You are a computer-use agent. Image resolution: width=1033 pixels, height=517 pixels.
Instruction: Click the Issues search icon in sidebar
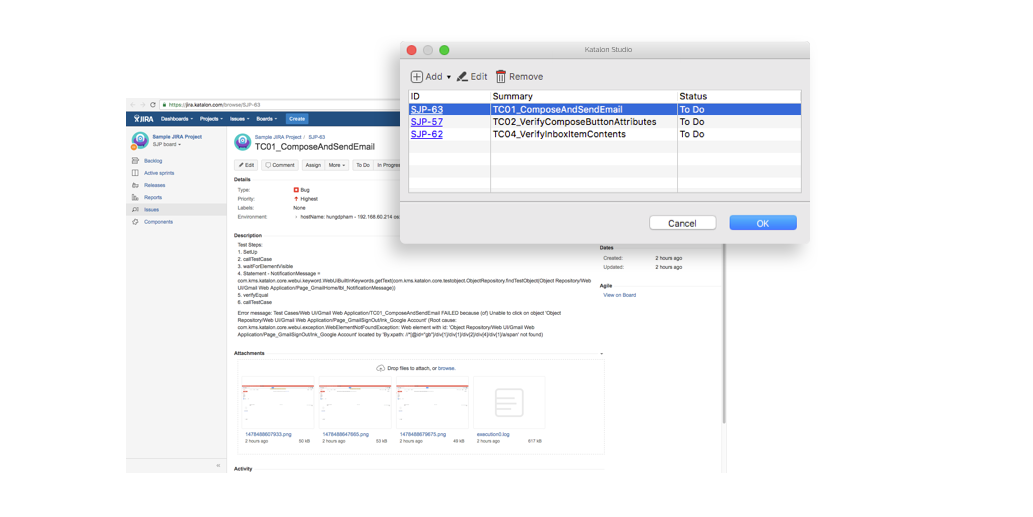135,209
